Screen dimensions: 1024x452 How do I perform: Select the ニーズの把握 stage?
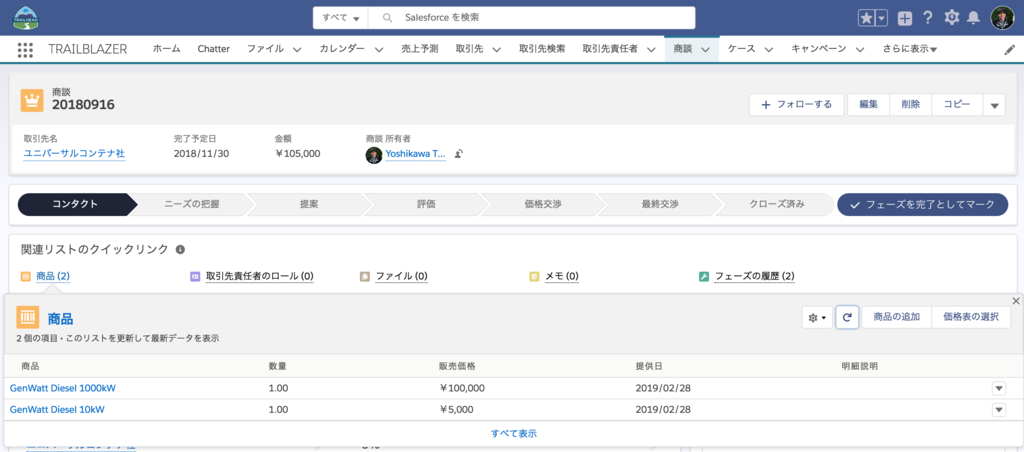(192, 204)
